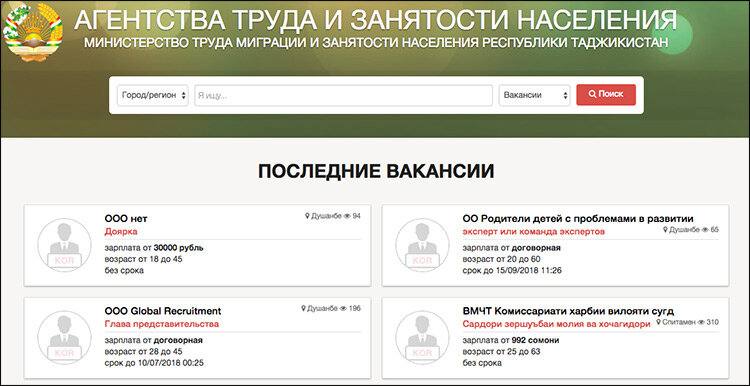Click the site title АГЕНТСТВА ТРУДА И ЗАНЯТОСТИ НАСЕЛЕНИЯ
The width and height of the screenshot is (750, 386).
(375, 20)
